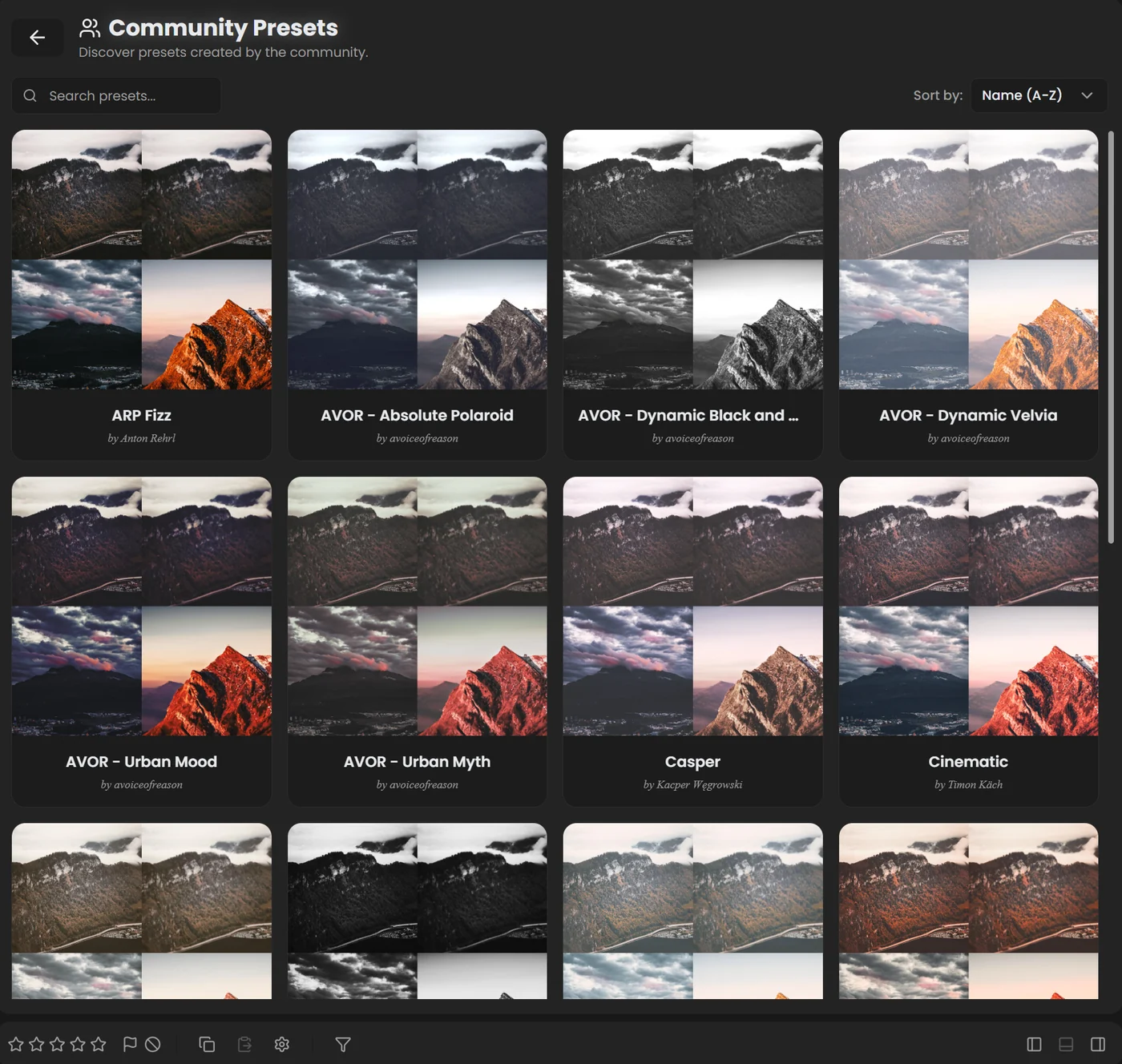Select the AVOR - Absolute Polaroid preview
This screenshot has height=1064, width=1122.
tap(418, 260)
